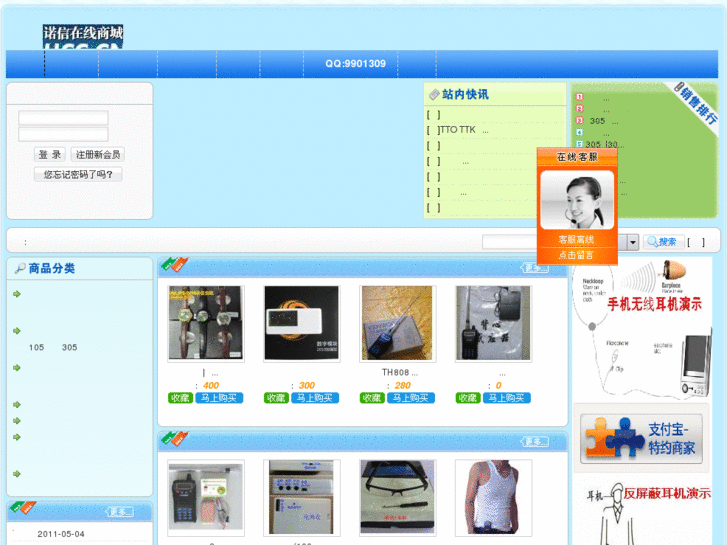This screenshot has width=727, height=545.
Task: Click the 在线客服 widget header
Action: [x=577, y=157]
